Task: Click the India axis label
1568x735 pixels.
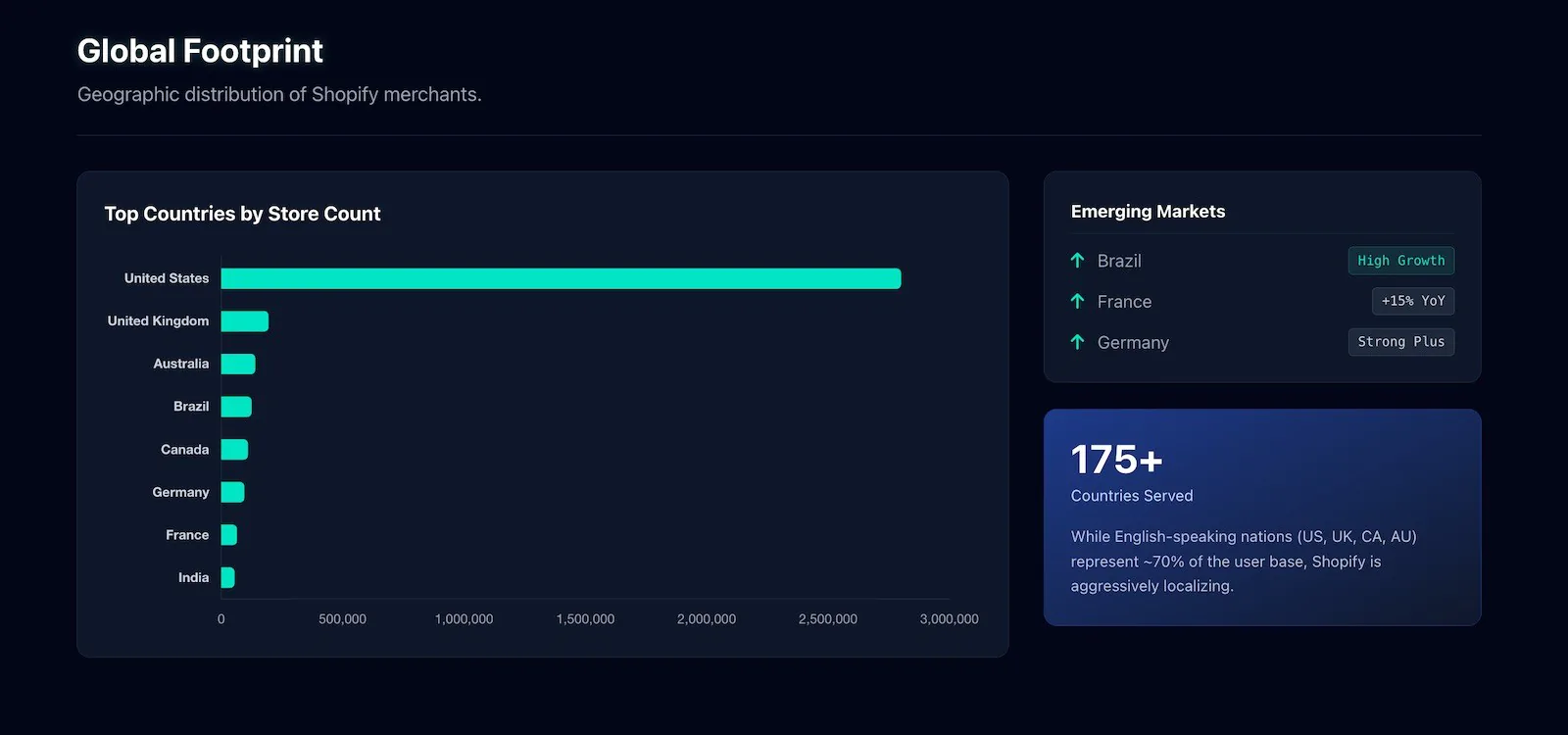Action: [193, 577]
